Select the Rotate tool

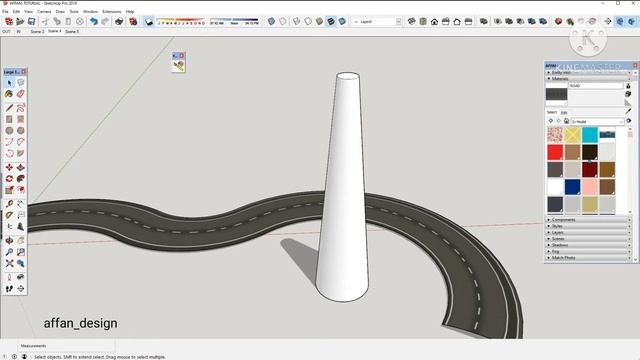[x=9, y=179]
